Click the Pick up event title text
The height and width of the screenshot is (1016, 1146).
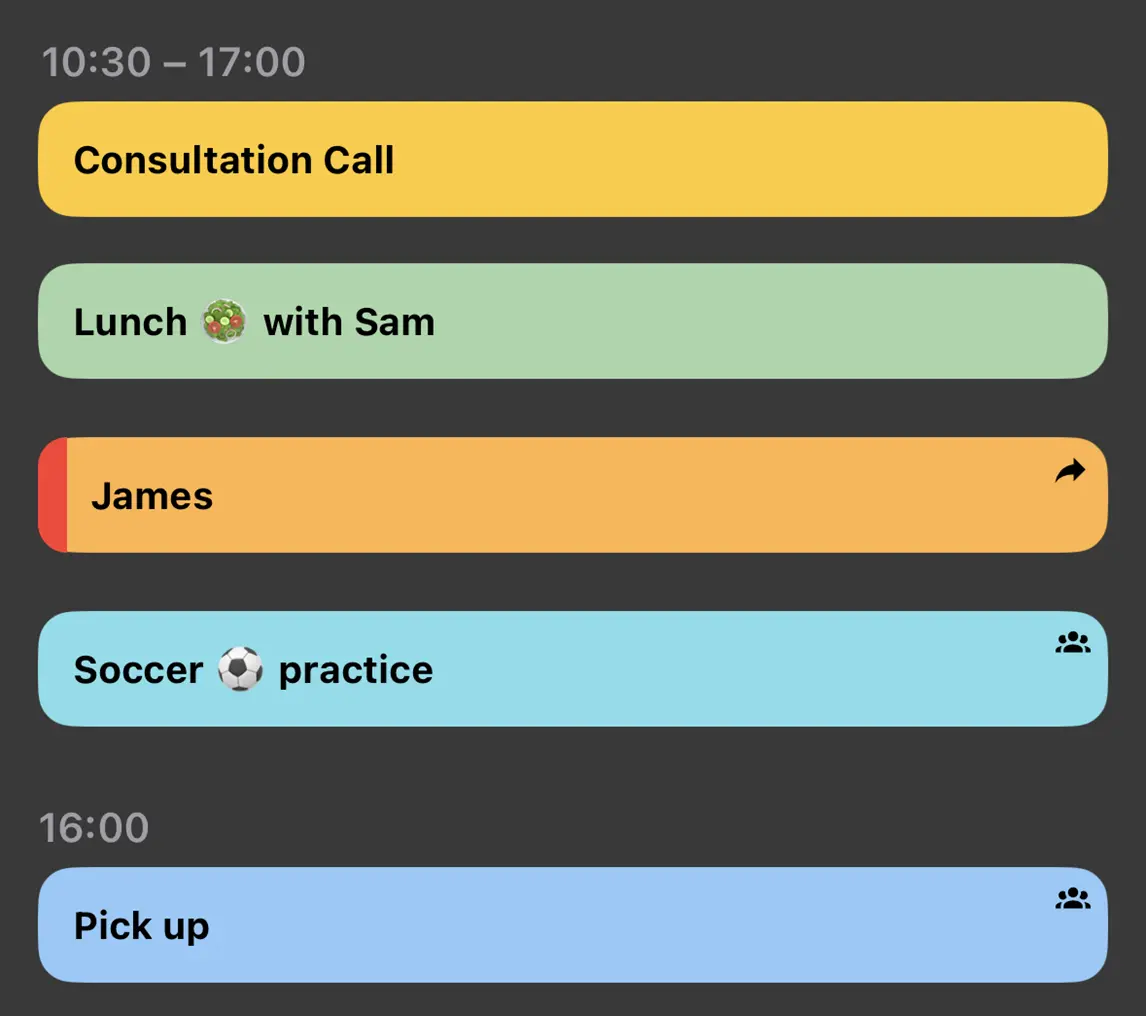[x=140, y=925]
